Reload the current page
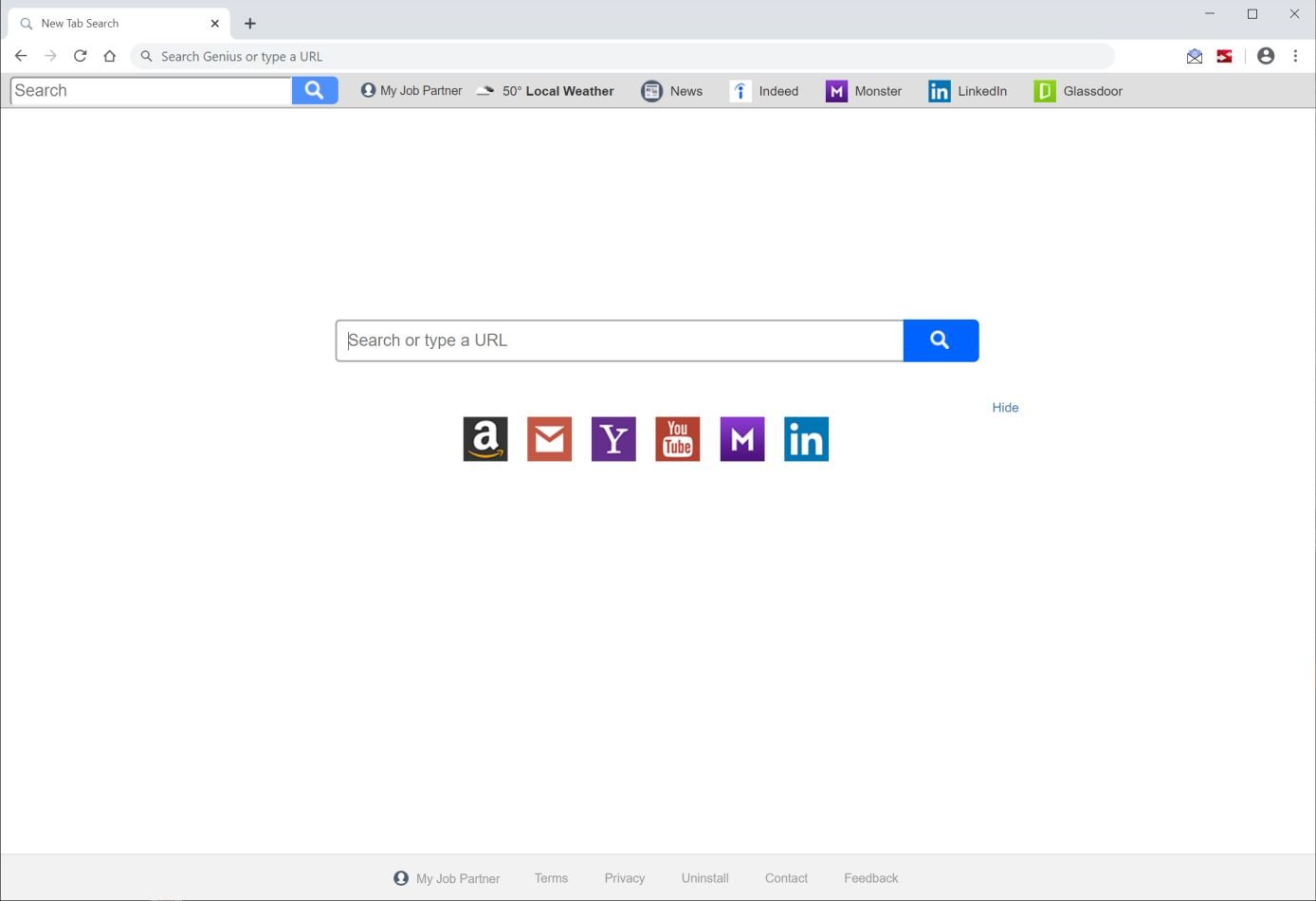 (81, 56)
